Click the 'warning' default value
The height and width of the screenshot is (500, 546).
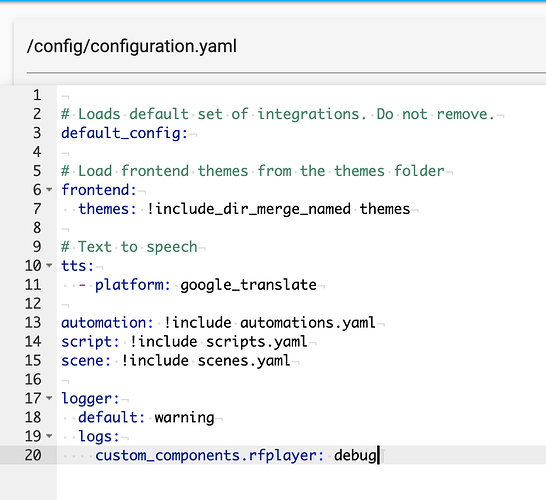point(184,417)
